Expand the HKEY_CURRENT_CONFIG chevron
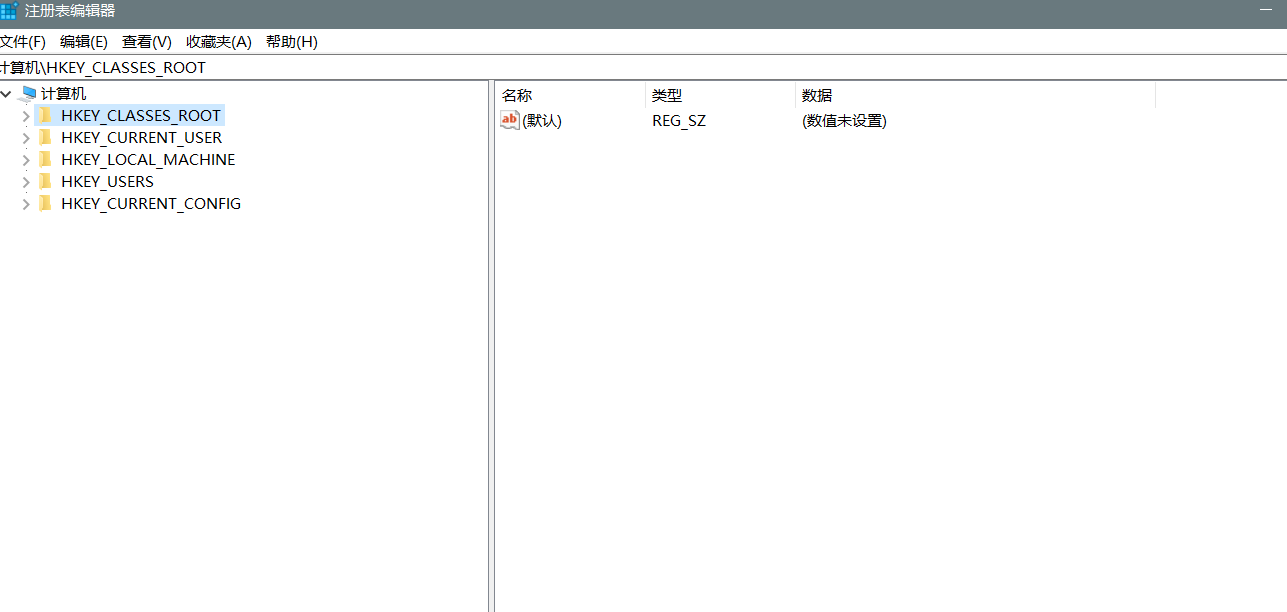This screenshot has width=1287, height=612. (26, 204)
